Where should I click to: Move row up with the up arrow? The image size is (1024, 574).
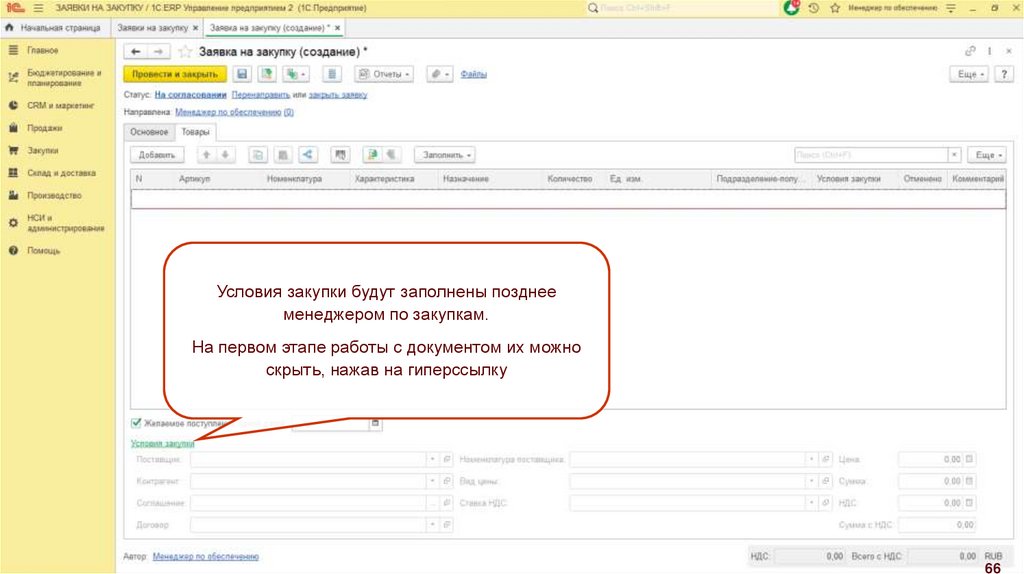tap(206, 155)
